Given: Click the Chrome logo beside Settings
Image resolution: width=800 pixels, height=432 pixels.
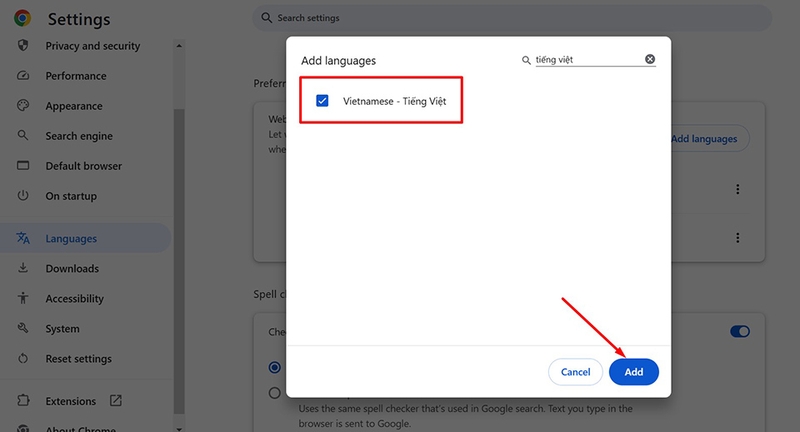Looking at the screenshot, I should pyautogui.click(x=22, y=18).
